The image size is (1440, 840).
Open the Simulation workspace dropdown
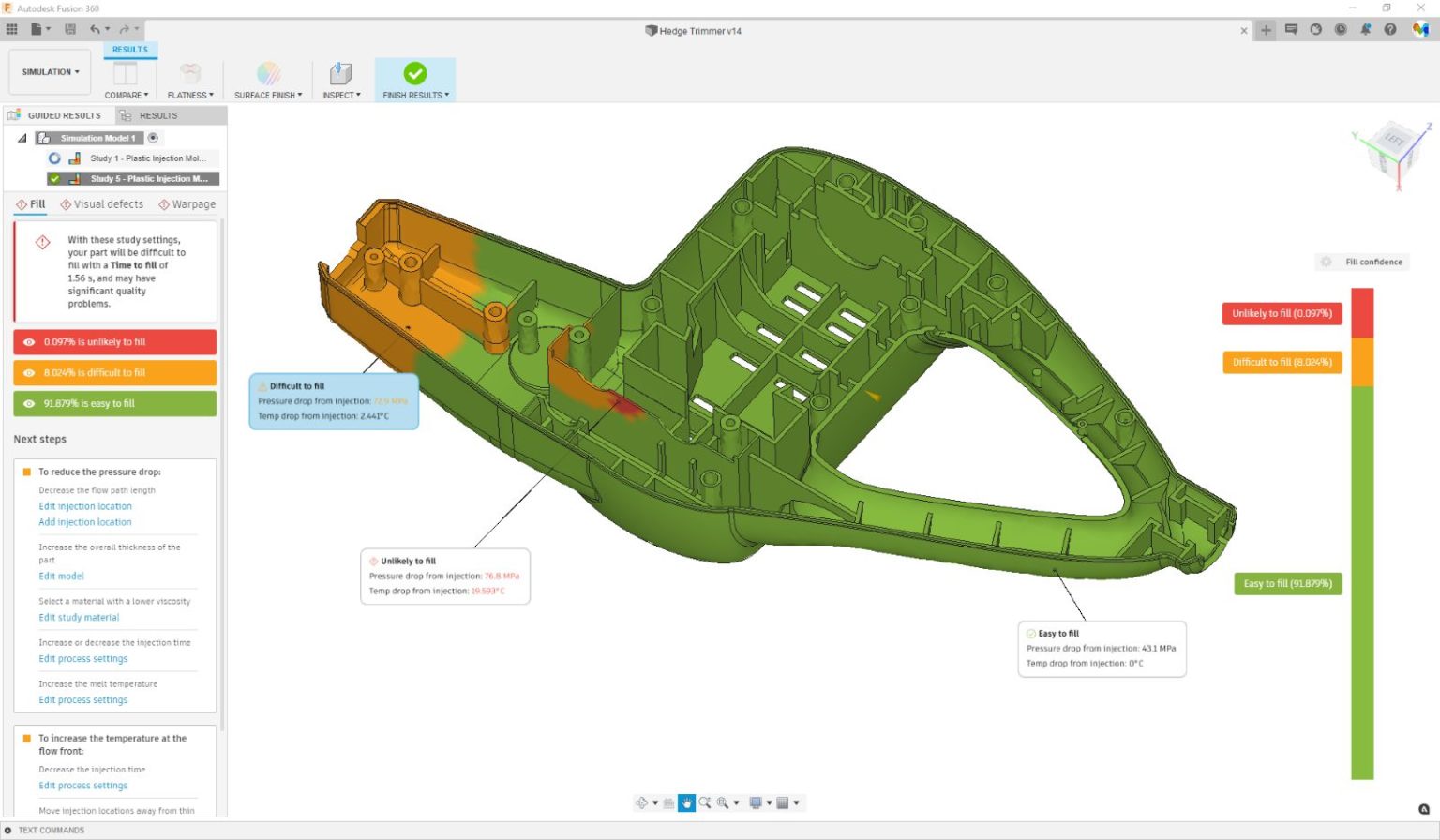51,72
